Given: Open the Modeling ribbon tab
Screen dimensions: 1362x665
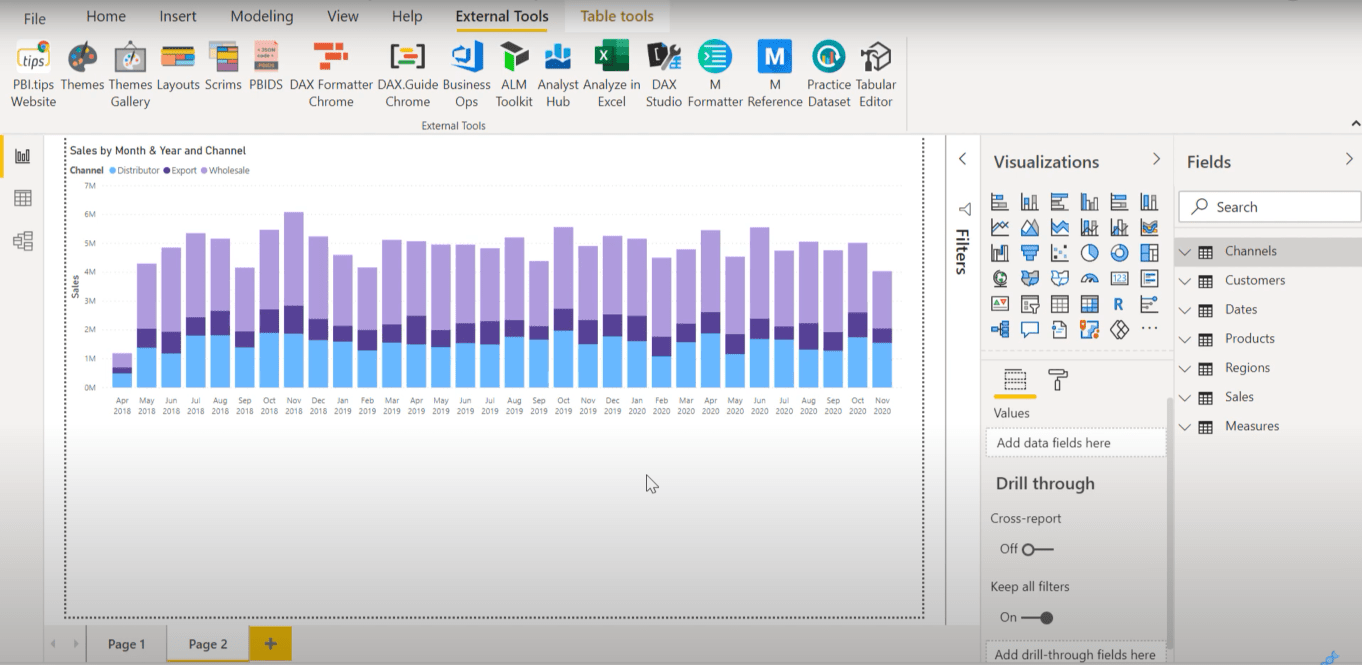Looking at the screenshot, I should pyautogui.click(x=262, y=16).
